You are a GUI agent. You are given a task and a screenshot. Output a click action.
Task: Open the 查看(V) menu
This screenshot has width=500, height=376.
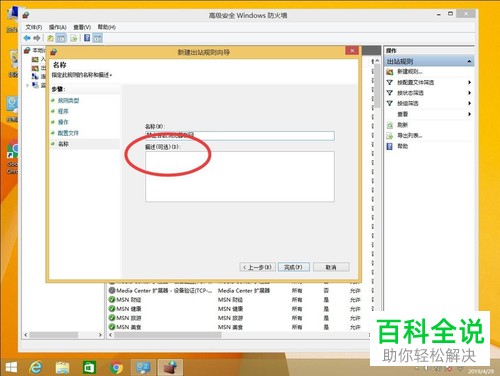coord(82,27)
